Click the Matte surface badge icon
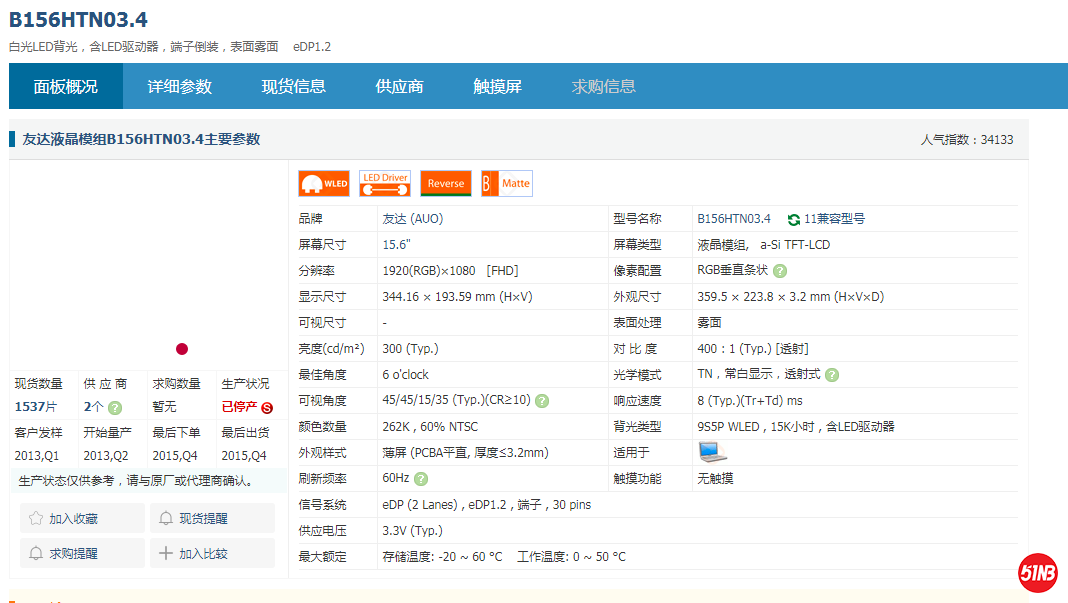This screenshot has height=603, width=1068. pos(507,184)
